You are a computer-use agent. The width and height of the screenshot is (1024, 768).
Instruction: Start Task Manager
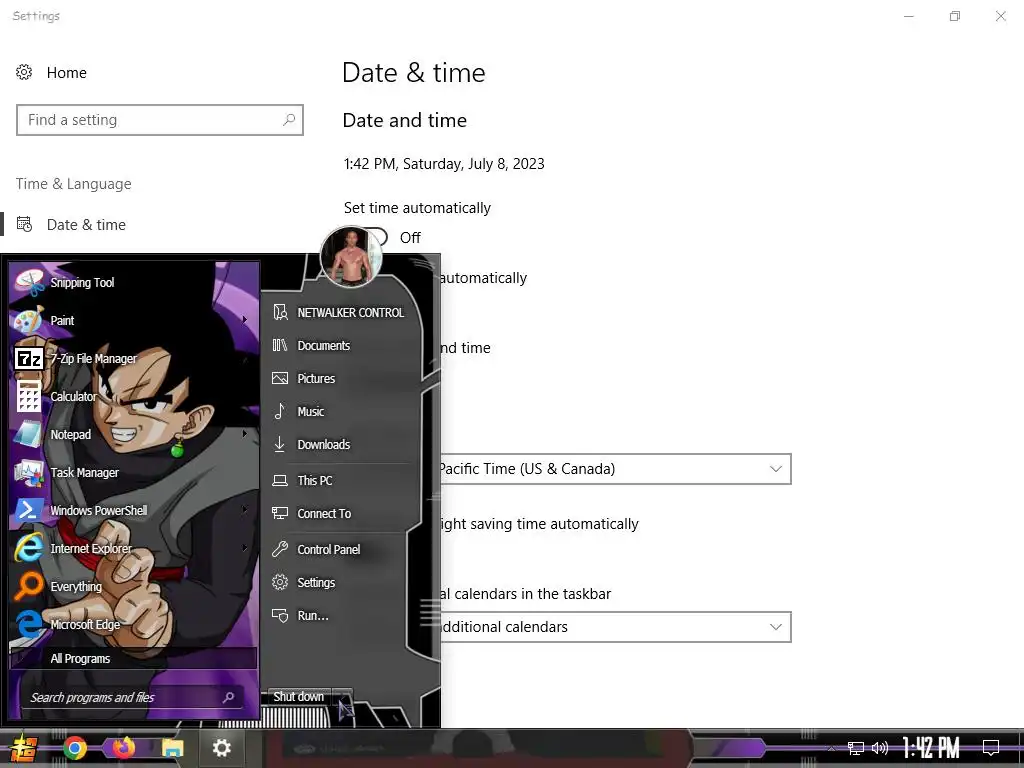pyautogui.click(x=134, y=472)
